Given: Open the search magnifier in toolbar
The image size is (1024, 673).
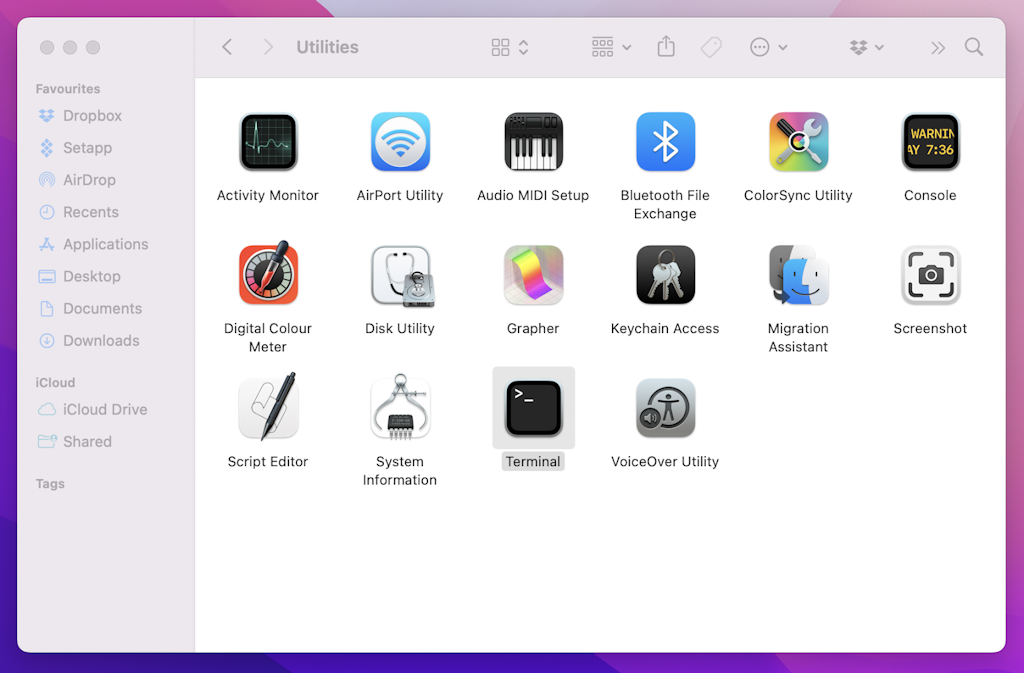Looking at the screenshot, I should 973,47.
